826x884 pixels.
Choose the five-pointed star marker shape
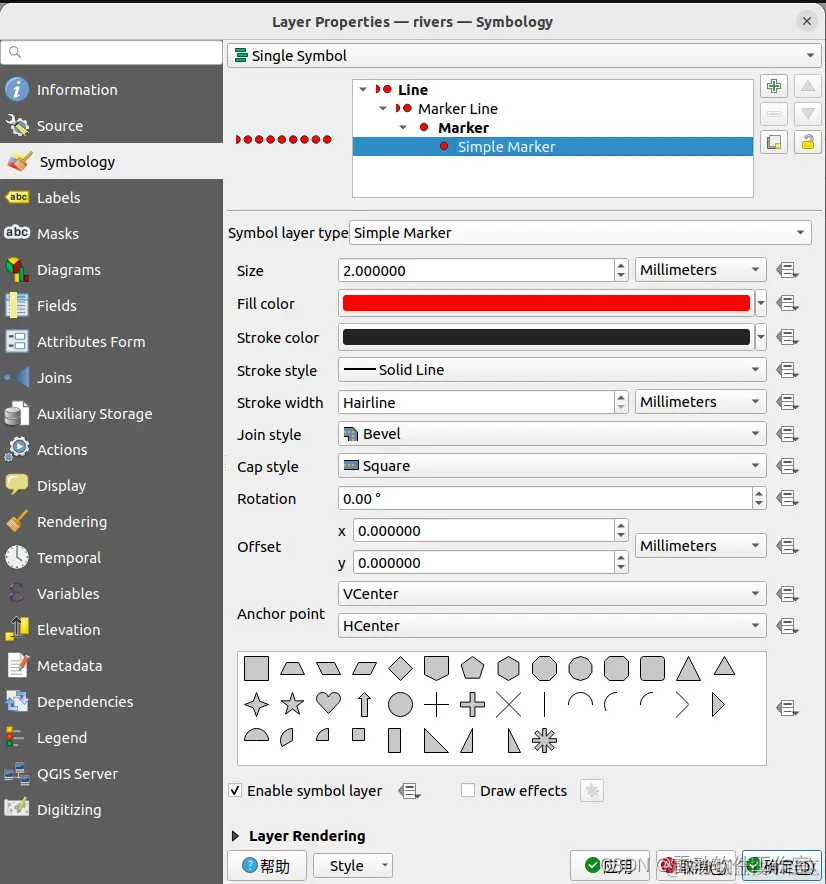[x=292, y=704]
